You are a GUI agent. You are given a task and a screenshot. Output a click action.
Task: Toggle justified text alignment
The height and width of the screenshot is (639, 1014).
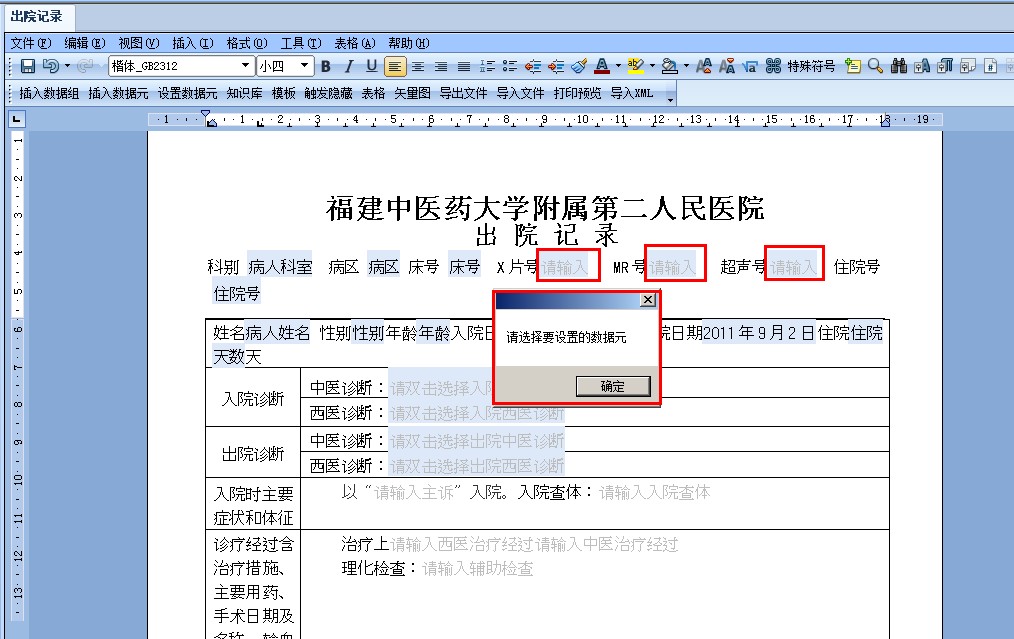point(464,66)
